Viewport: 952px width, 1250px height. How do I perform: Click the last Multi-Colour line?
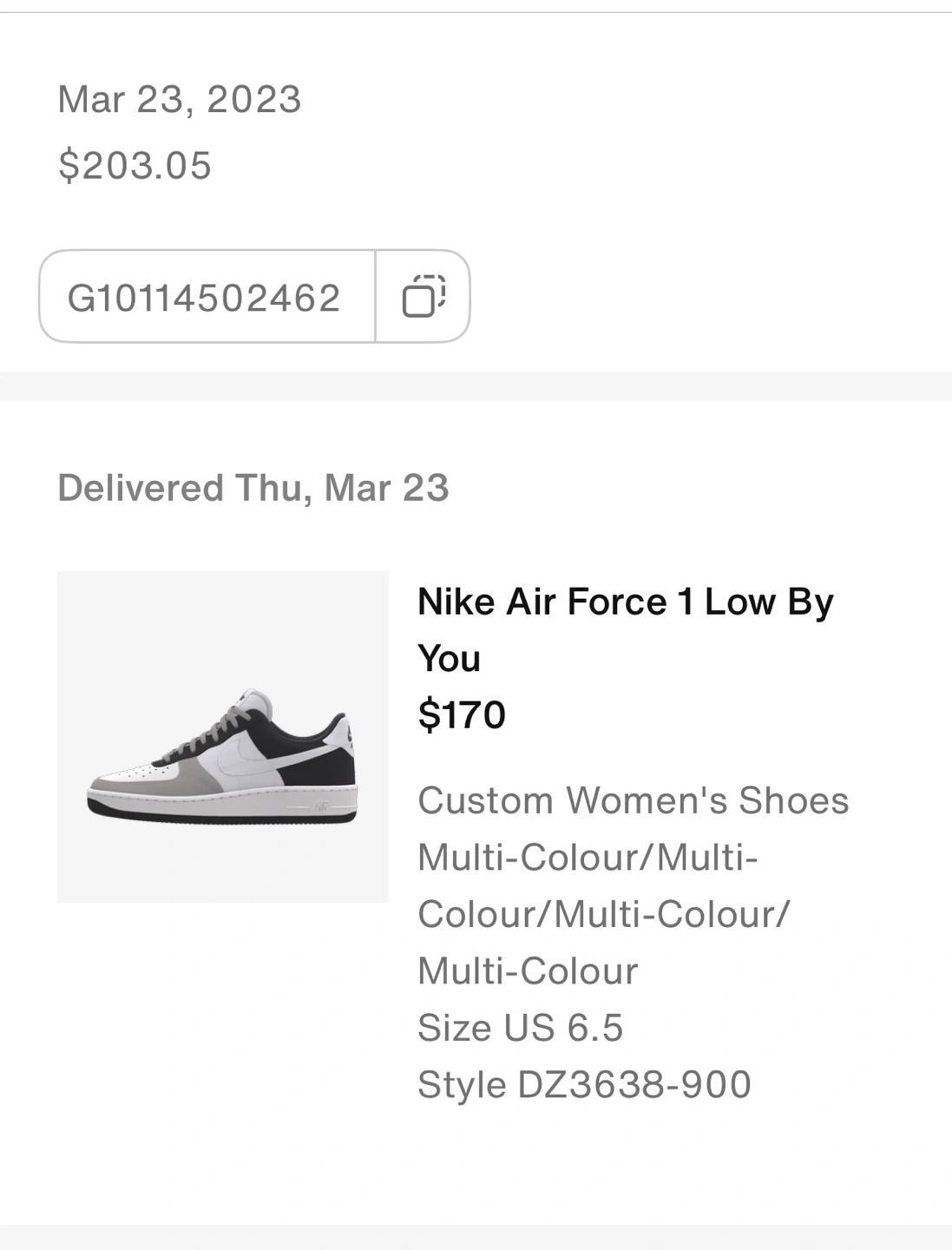pos(528,971)
